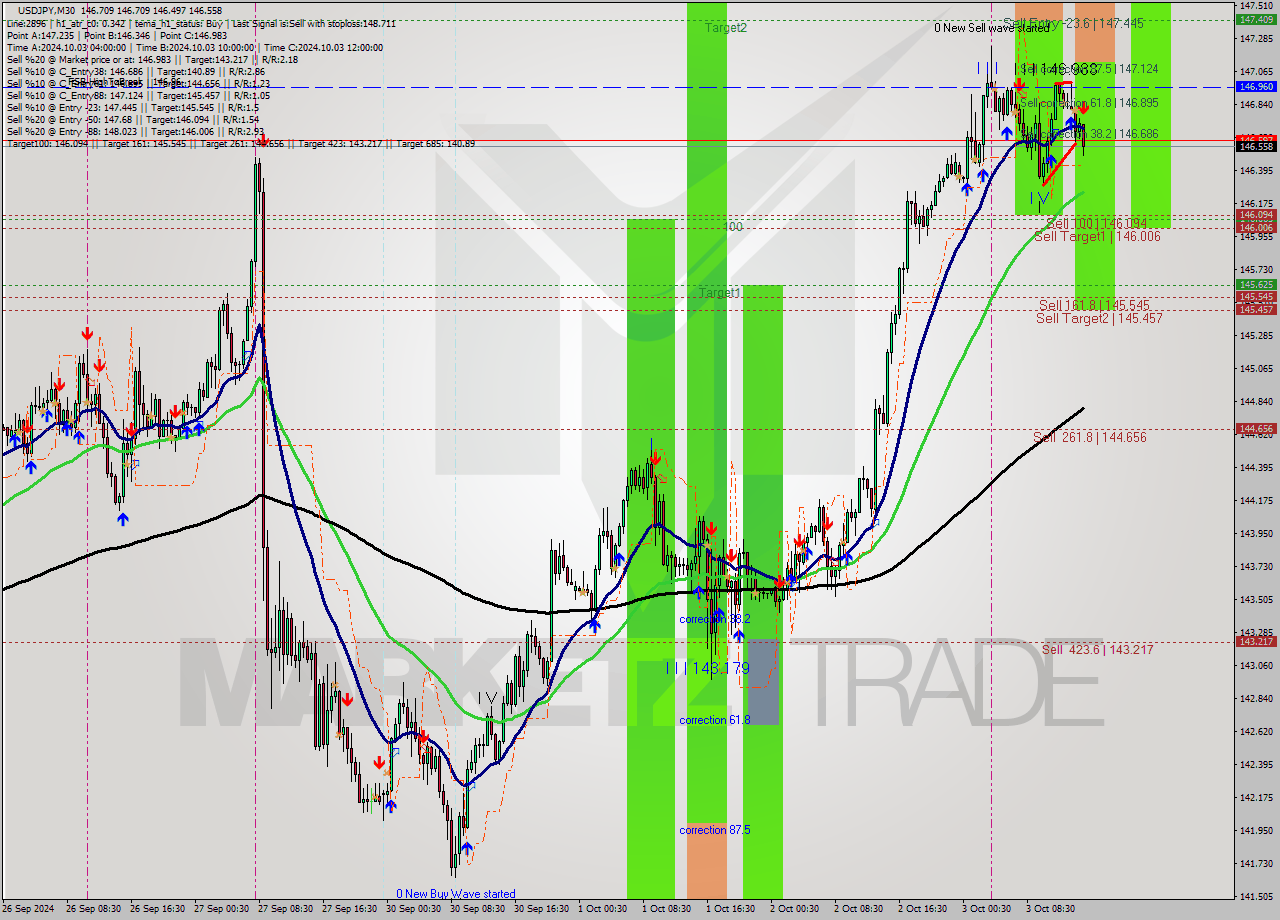This screenshot has height=920, width=1280.
Task: Click the 'correction 61.8' blue label
Action: point(714,720)
